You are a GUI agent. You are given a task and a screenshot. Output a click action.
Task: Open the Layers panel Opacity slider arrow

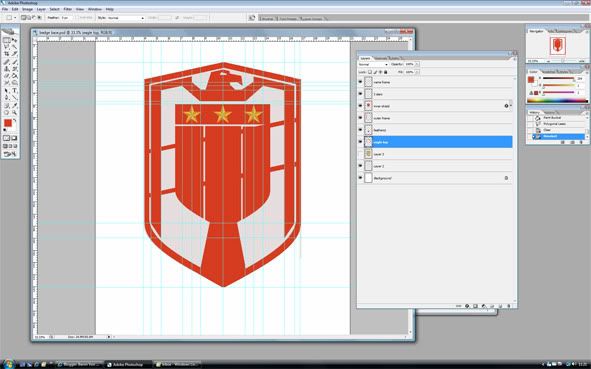(x=417, y=64)
